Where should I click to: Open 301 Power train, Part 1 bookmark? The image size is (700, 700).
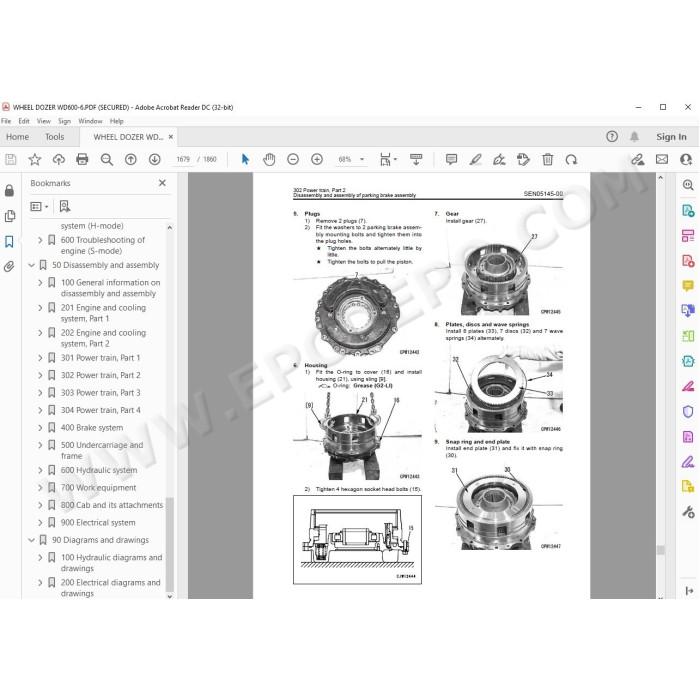coord(100,358)
